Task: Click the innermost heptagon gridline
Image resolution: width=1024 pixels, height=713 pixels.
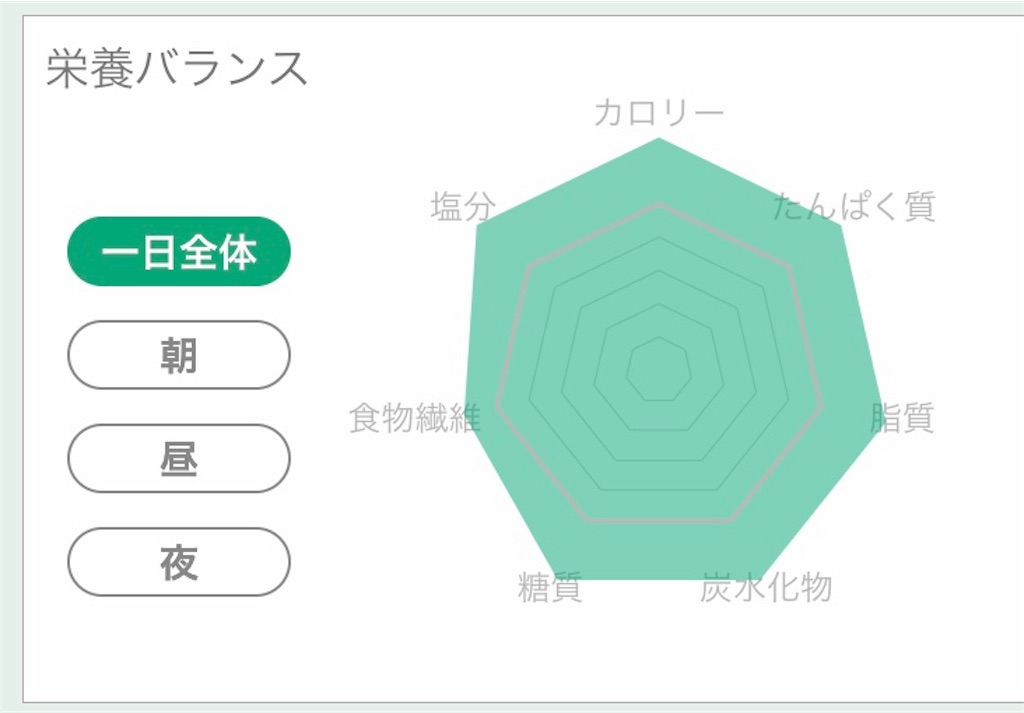Action: tap(660, 335)
